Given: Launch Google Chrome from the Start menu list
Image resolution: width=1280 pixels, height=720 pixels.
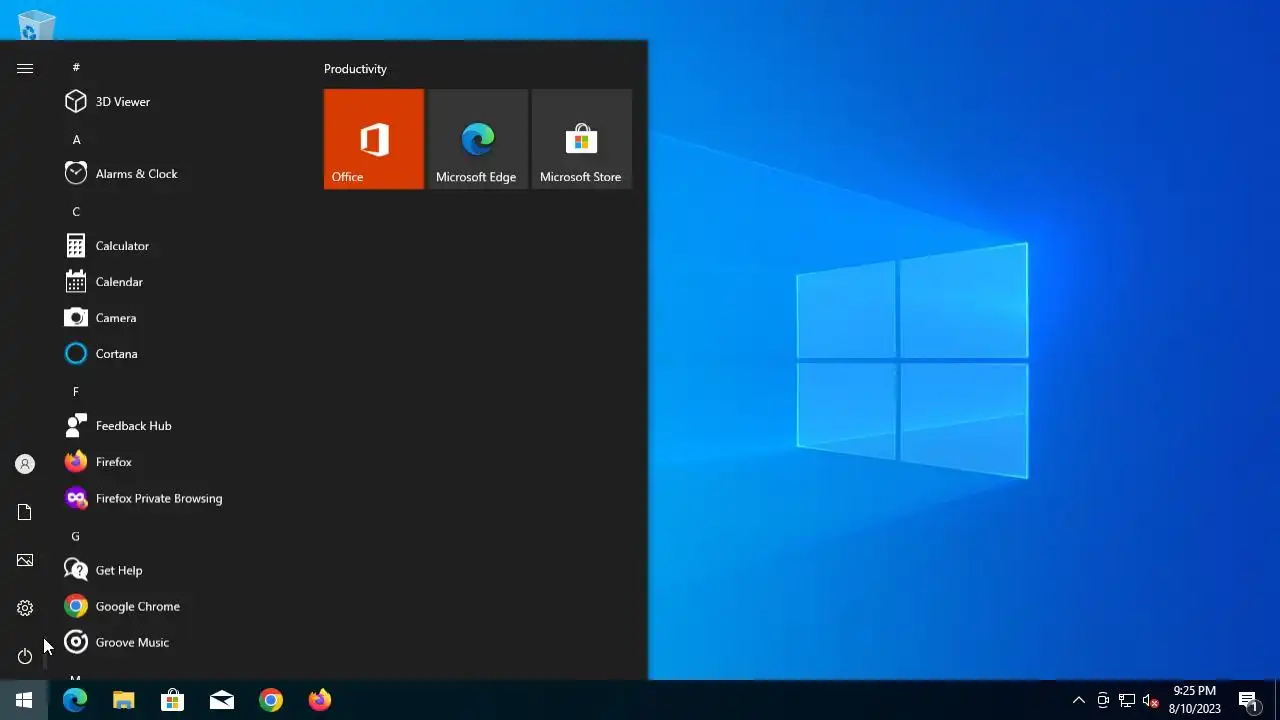Looking at the screenshot, I should click(x=180, y=606).
